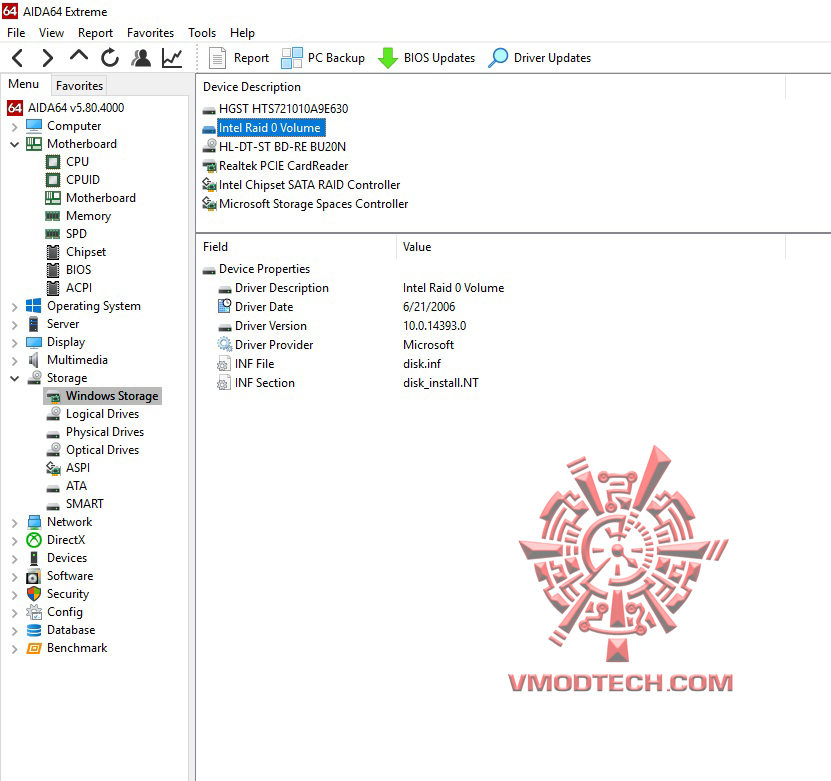Viewport: 831px width, 781px height.
Task: Refresh the page with the reload icon
Action: click(108, 58)
